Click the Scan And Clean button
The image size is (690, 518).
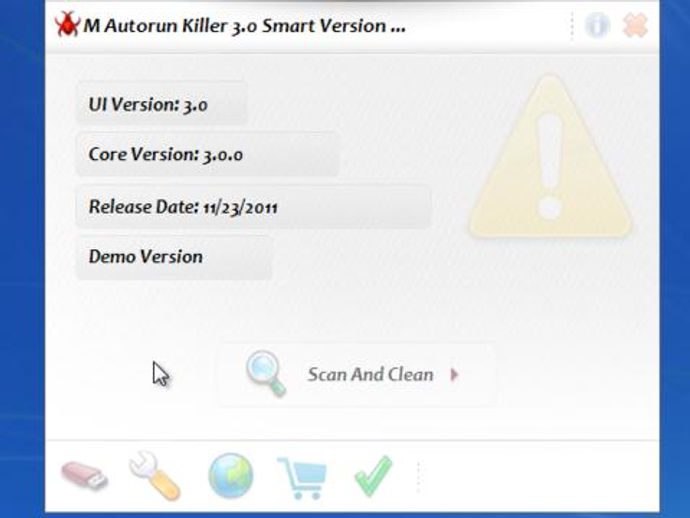tap(357, 375)
